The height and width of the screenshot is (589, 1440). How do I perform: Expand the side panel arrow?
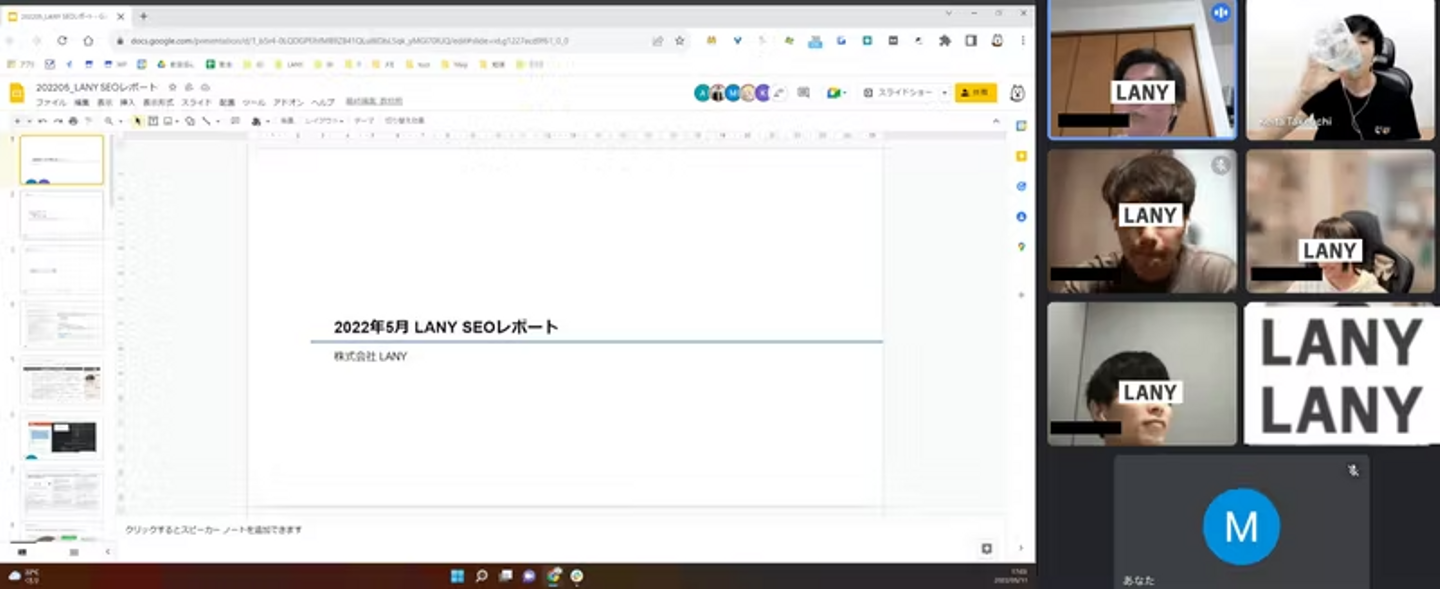click(x=1021, y=548)
